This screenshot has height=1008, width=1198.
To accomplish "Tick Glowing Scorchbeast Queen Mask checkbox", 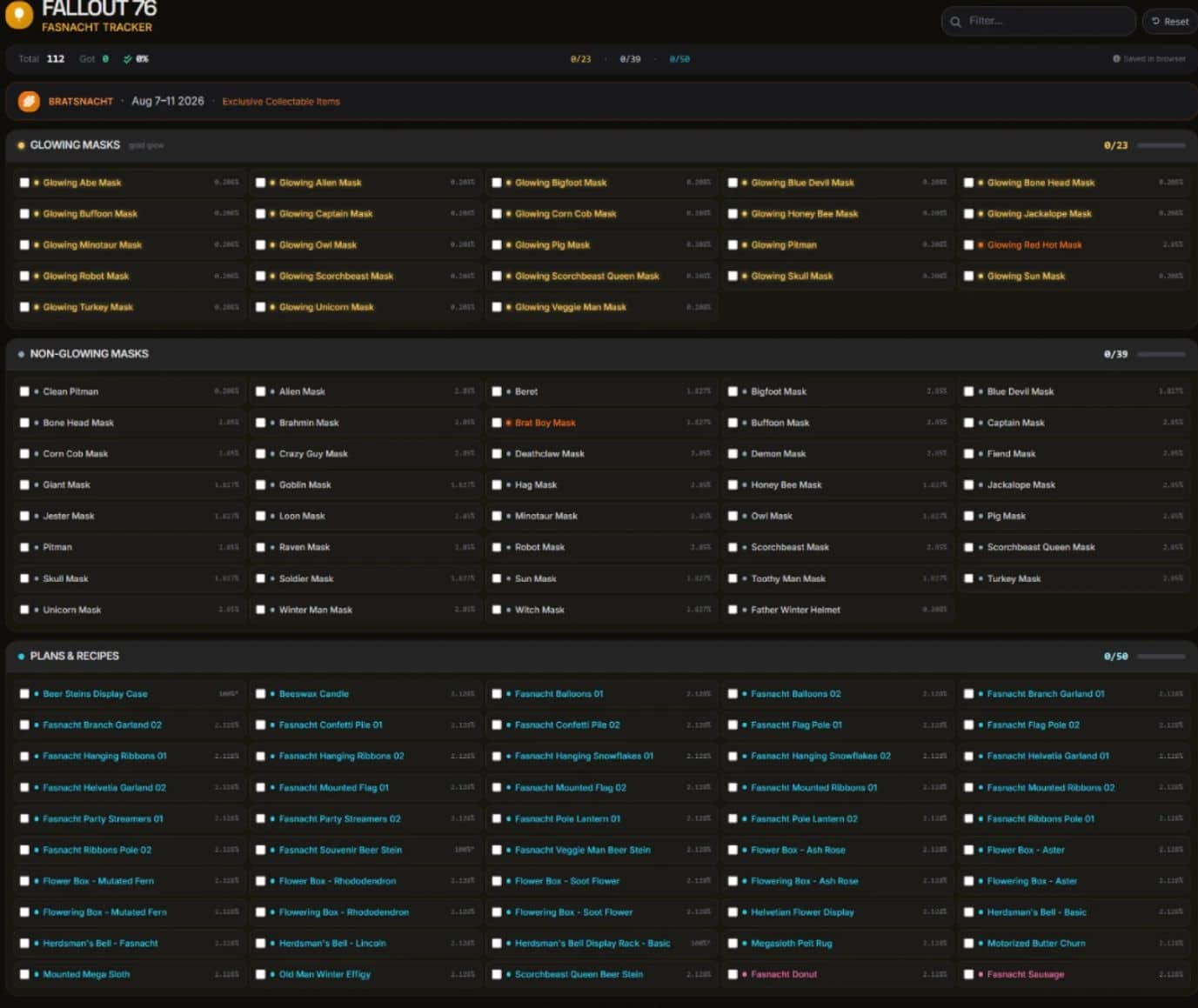I will (497, 277).
